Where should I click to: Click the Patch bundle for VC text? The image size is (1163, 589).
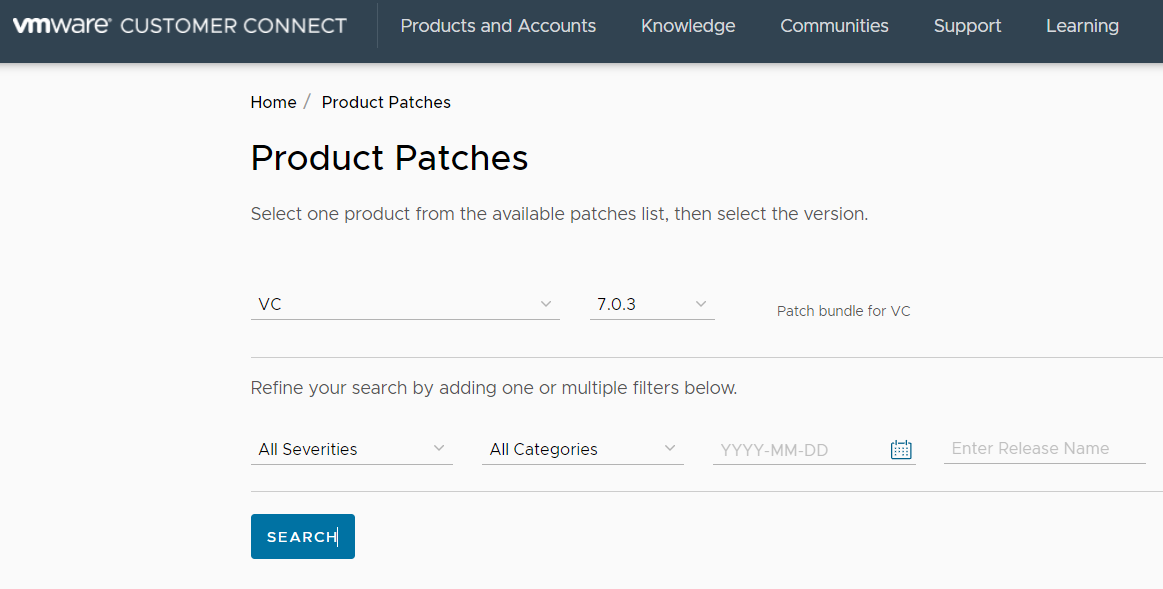[843, 311]
